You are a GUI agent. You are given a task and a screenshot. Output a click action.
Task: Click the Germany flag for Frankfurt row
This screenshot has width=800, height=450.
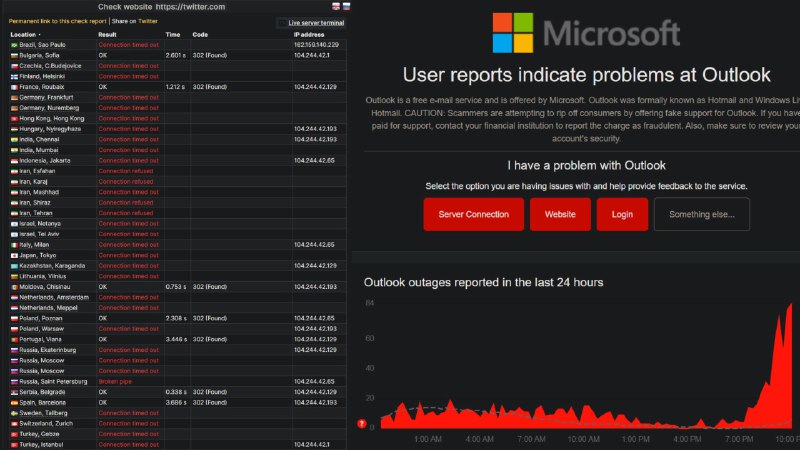pos(14,97)
